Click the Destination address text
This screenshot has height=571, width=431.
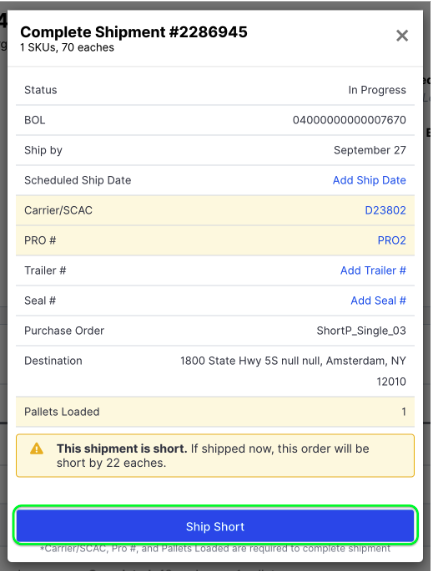293,371
